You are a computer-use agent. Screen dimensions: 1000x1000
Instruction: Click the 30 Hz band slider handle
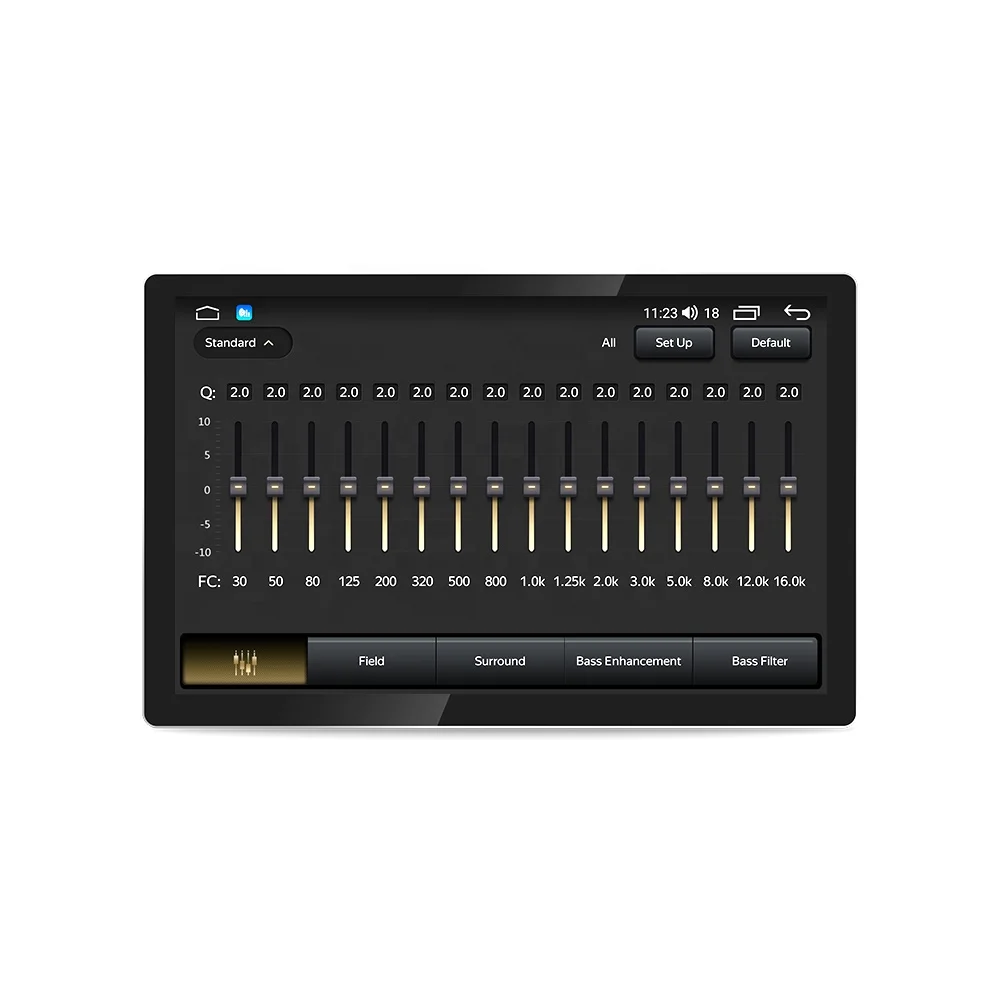[238, 487]
